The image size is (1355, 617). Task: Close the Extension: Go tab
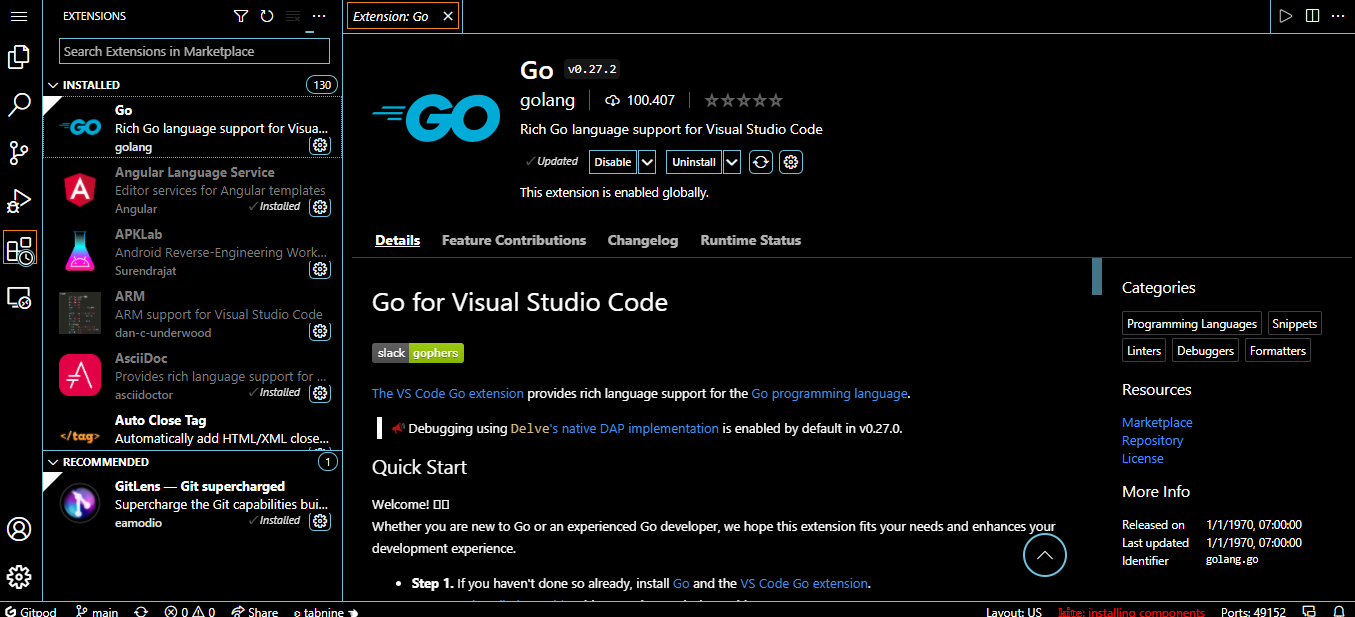447,16
